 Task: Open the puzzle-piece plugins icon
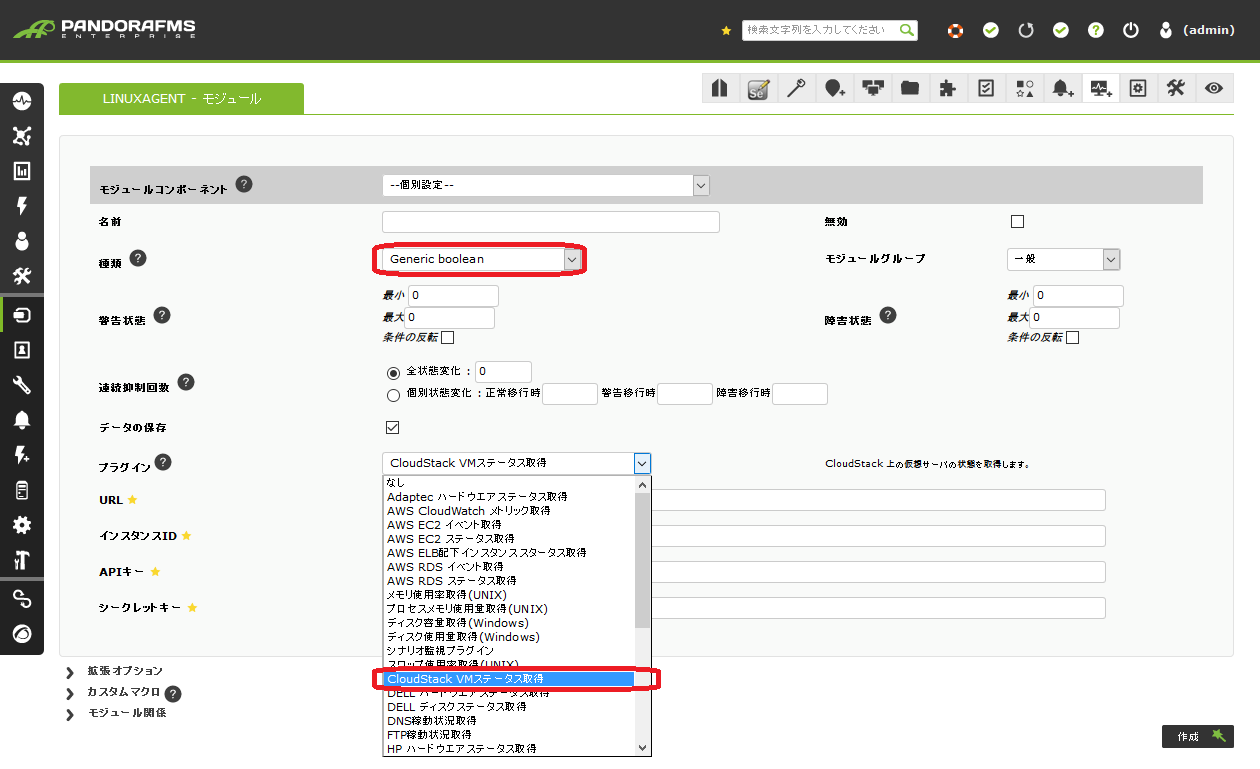[948, 88]
